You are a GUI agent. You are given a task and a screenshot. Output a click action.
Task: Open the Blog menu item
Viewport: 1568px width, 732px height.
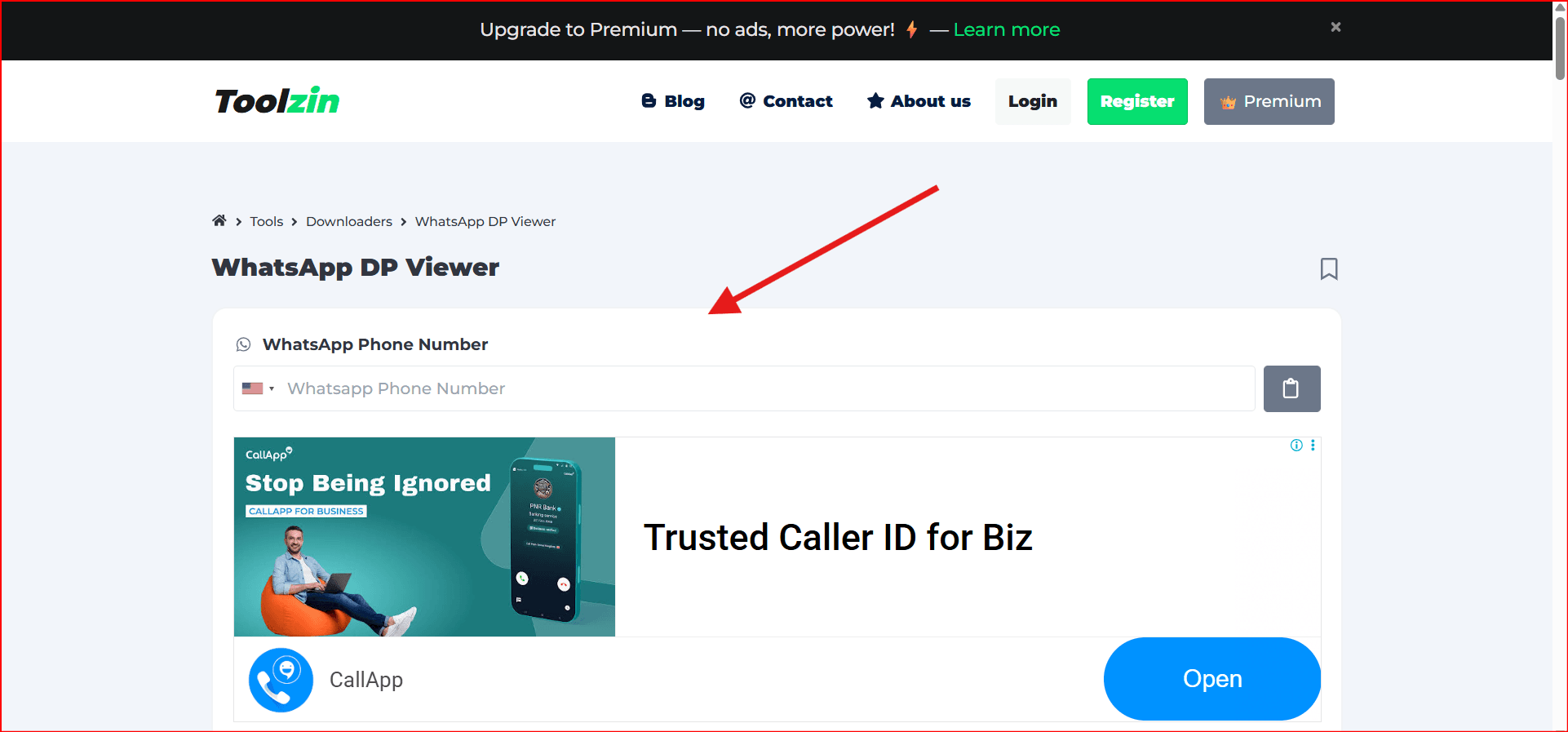click(x=673, y=101)
